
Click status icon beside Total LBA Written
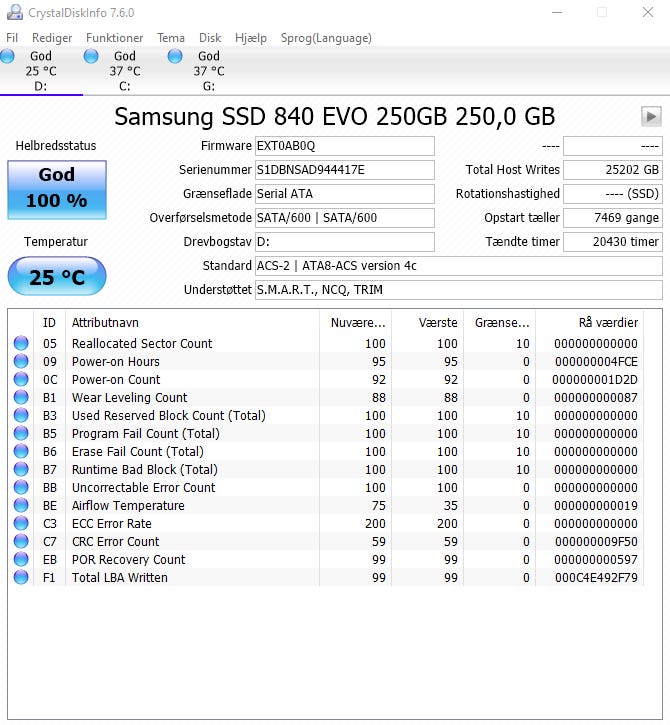[21, 578]
